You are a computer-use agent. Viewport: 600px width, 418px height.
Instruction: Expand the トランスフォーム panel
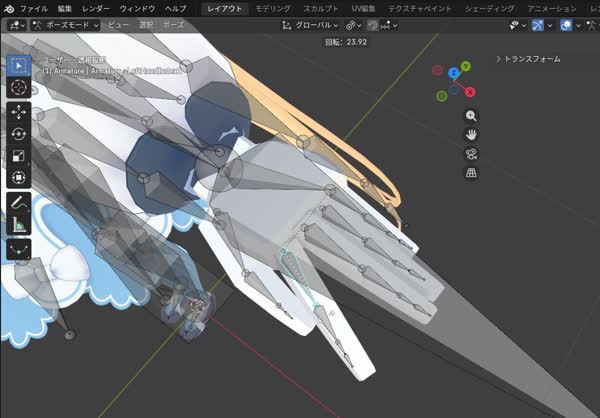(x=528, y=59)
